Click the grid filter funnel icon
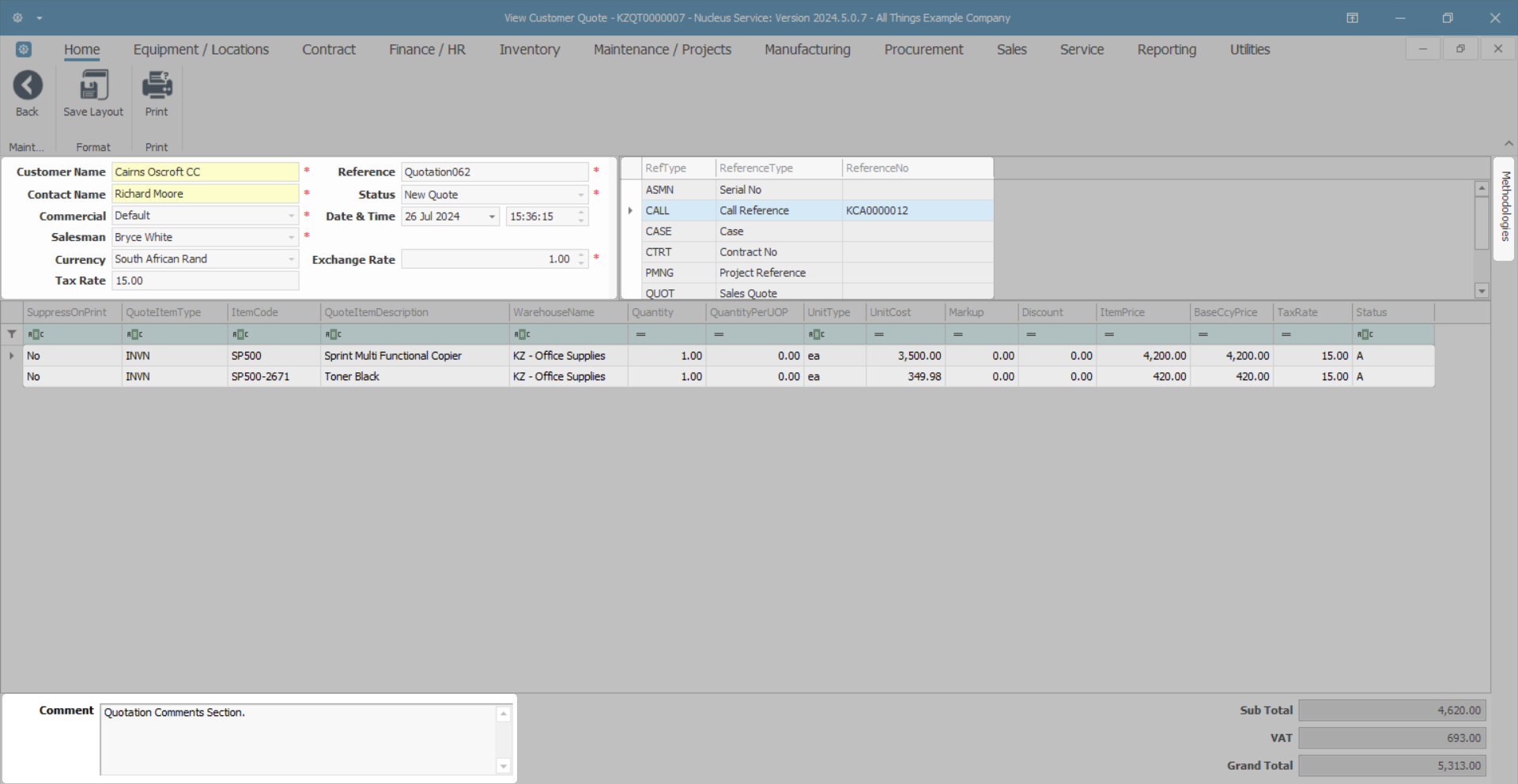1518x784 pixels. [x=12, y=334]
